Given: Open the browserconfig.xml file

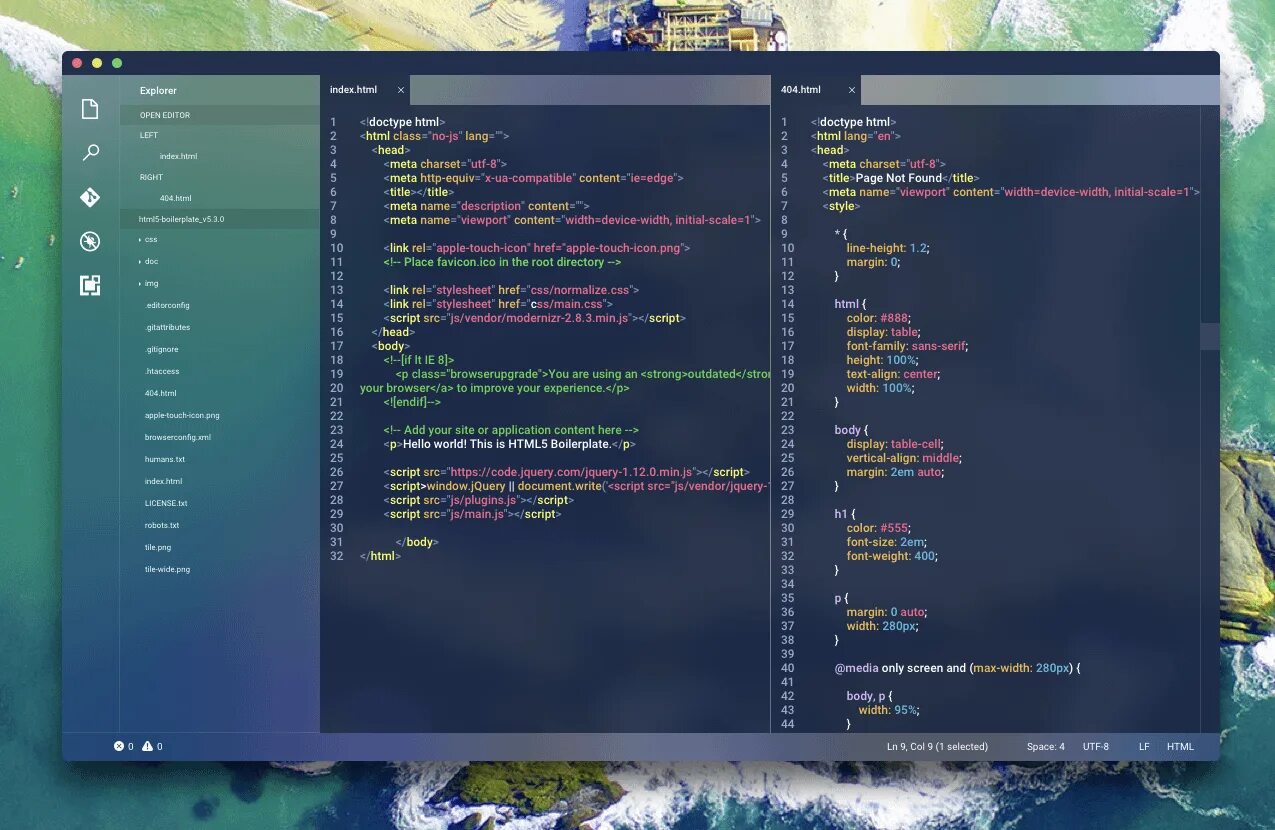Looking at the screenshot, I should coord(178,437).
